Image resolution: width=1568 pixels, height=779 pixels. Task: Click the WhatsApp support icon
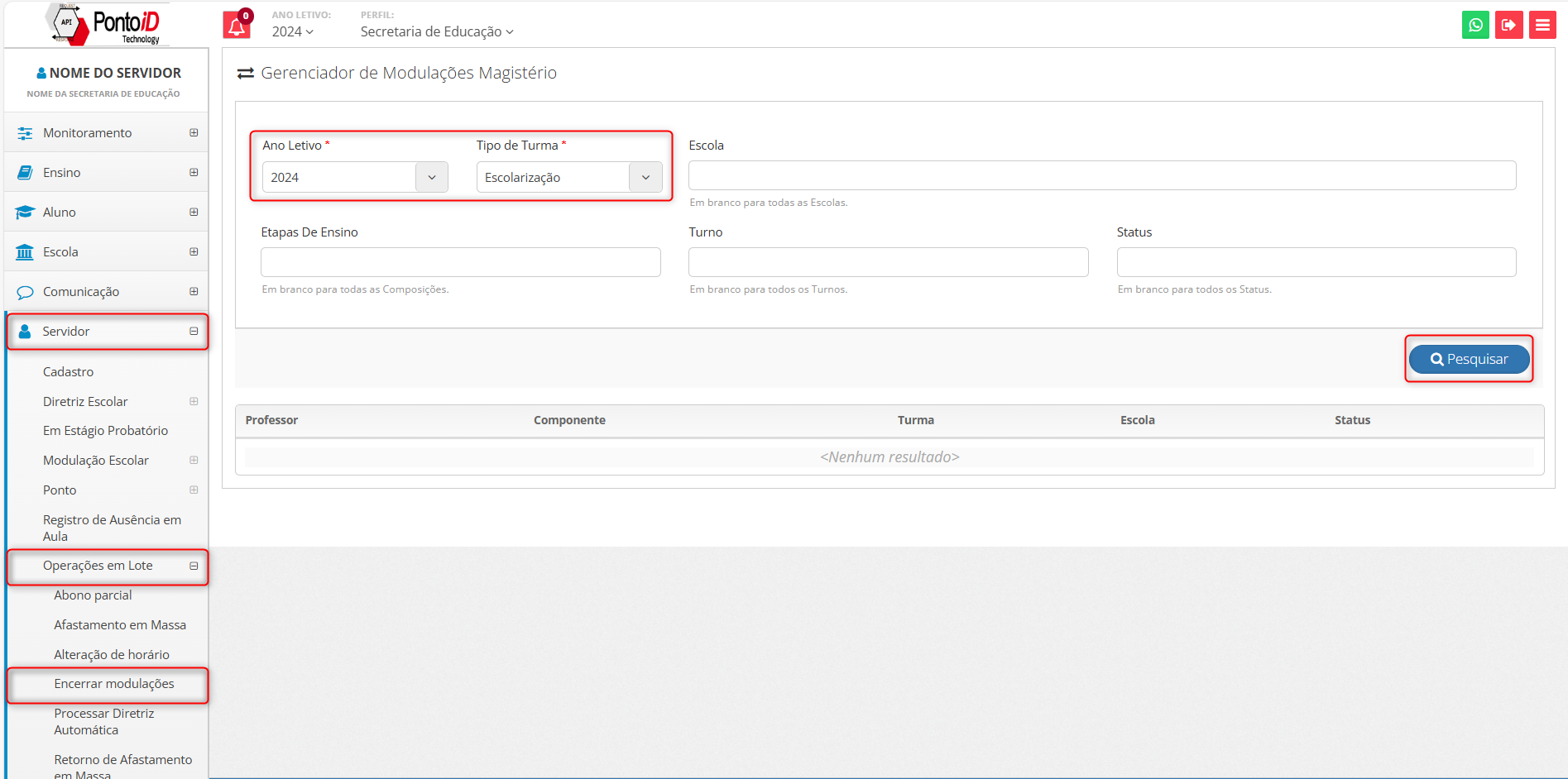pyautogui.click(x=1475, y=25)
